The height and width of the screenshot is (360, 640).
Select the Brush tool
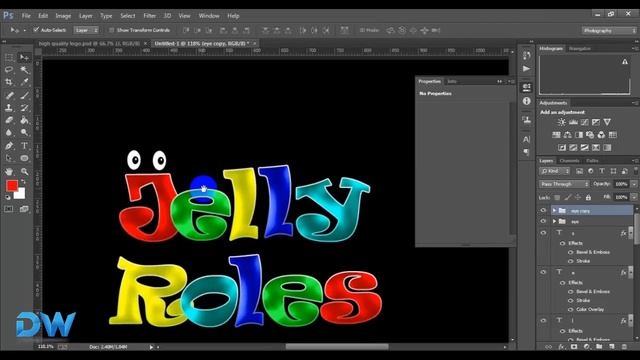coord(24,96)
